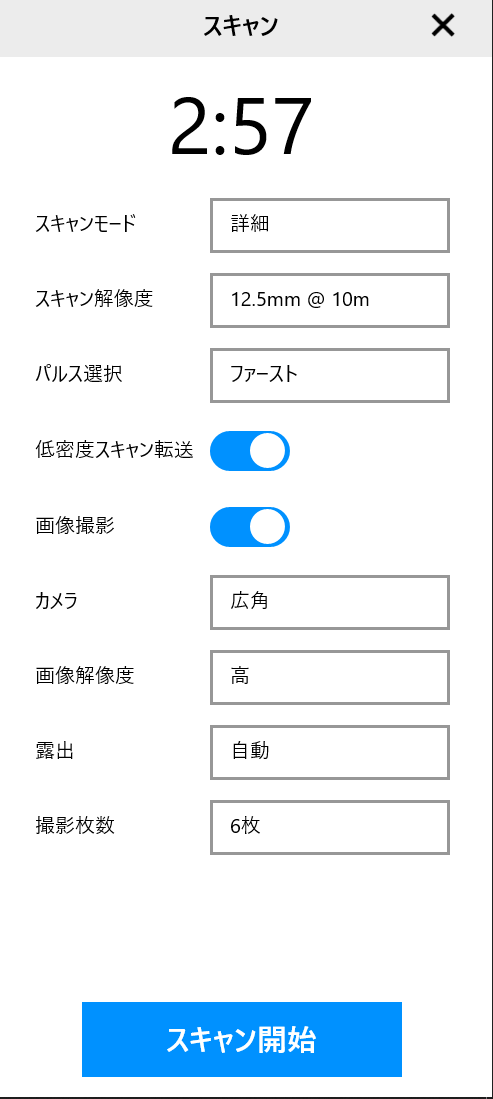
Task: Toggle 低密度スキャン転送 switch off
Action: (x=250, y=451)
